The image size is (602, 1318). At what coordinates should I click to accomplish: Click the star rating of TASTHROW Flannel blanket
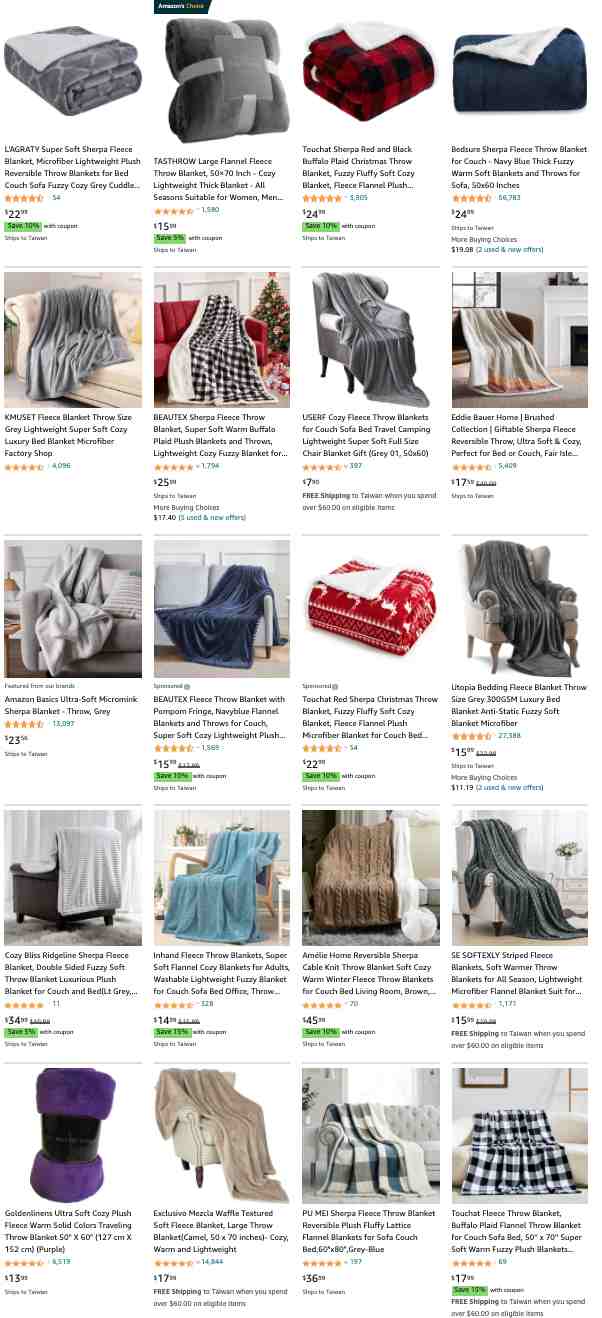click(x=173, y=210)
